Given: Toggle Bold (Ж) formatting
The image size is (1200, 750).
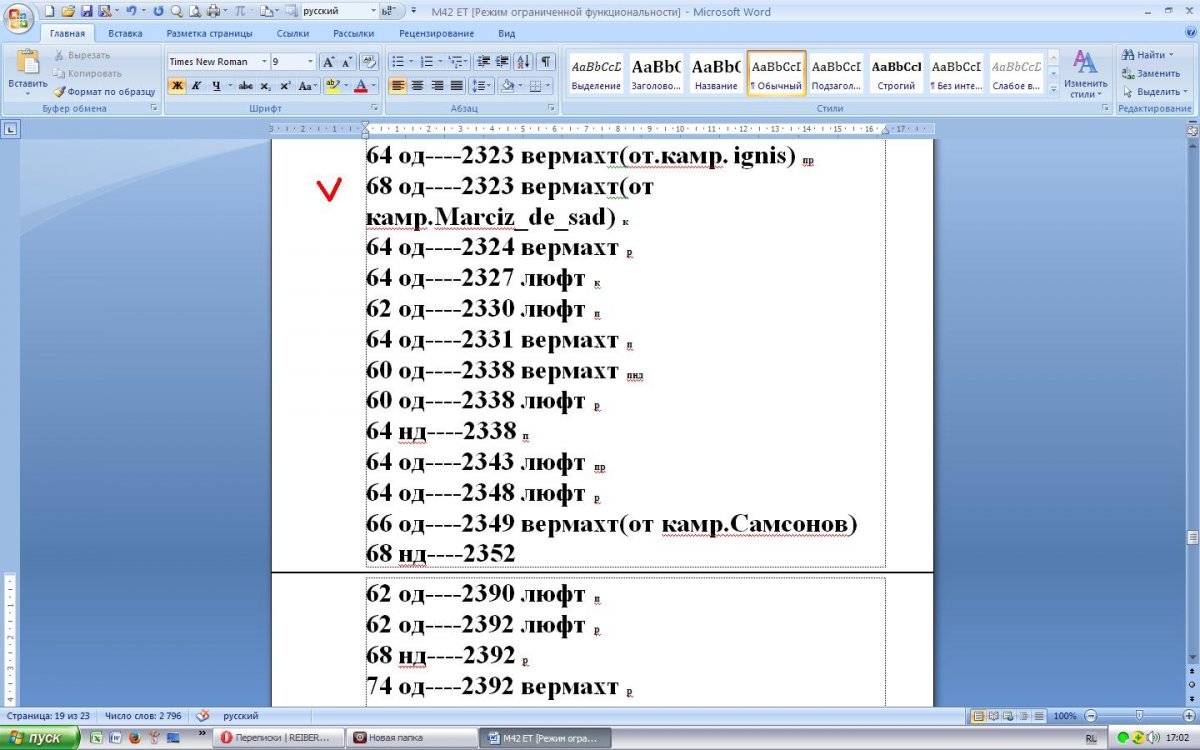Looking at the screenshot, I should point(177,86).
